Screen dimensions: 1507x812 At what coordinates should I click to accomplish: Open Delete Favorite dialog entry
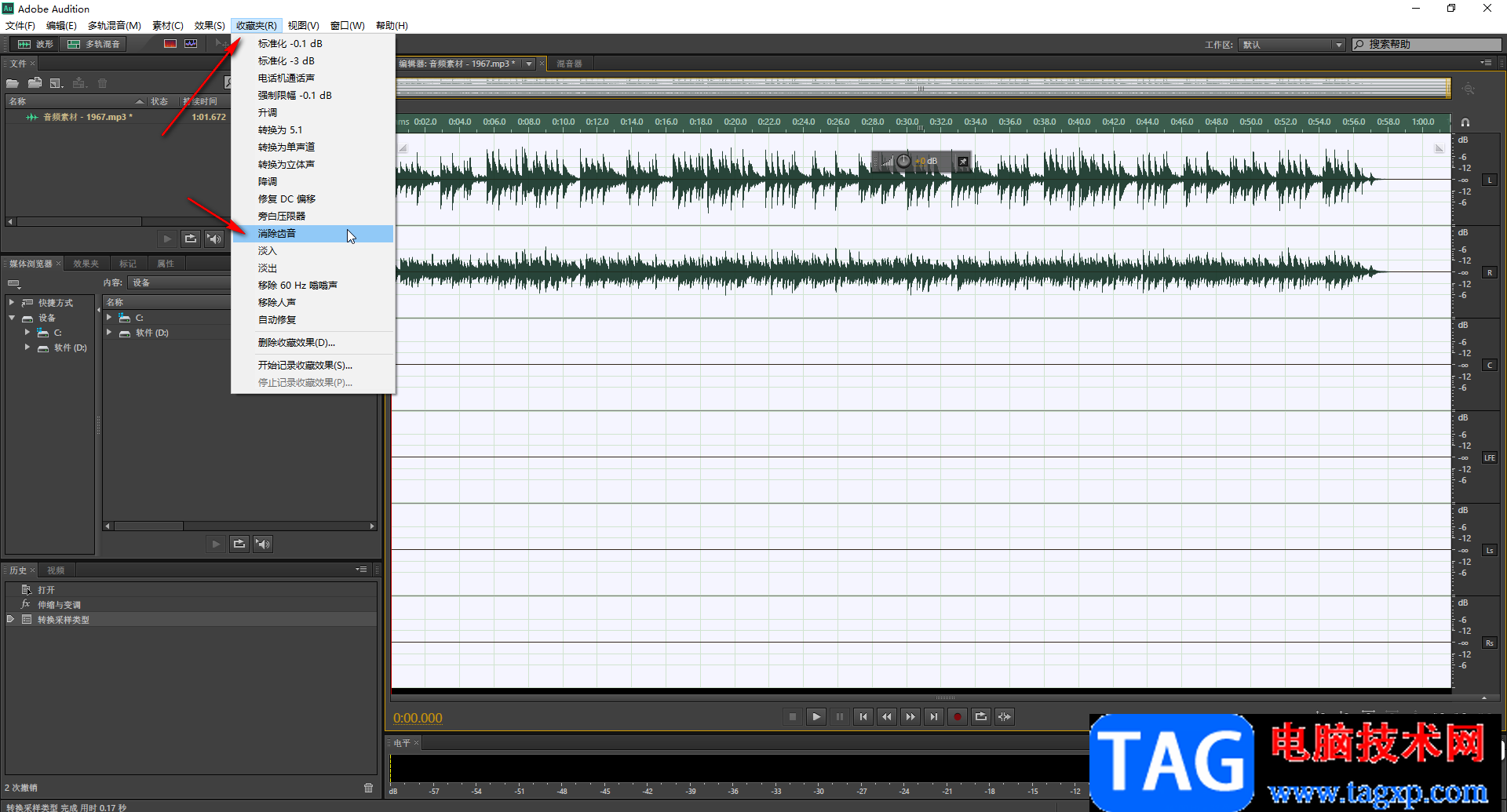coord(313,342)
